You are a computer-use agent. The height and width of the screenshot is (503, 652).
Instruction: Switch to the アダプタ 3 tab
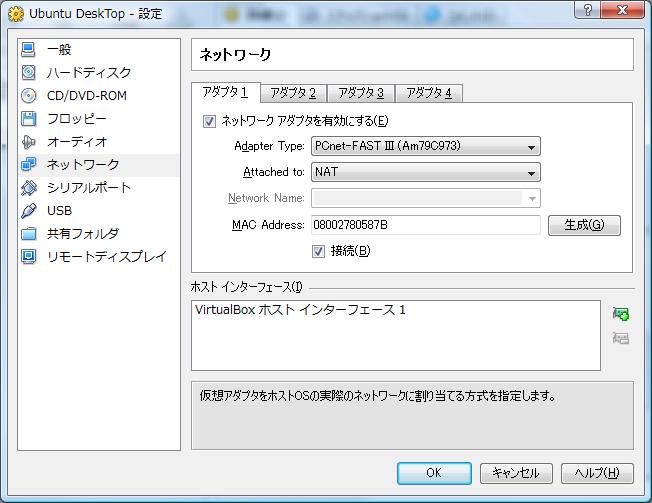click(361, 93)
